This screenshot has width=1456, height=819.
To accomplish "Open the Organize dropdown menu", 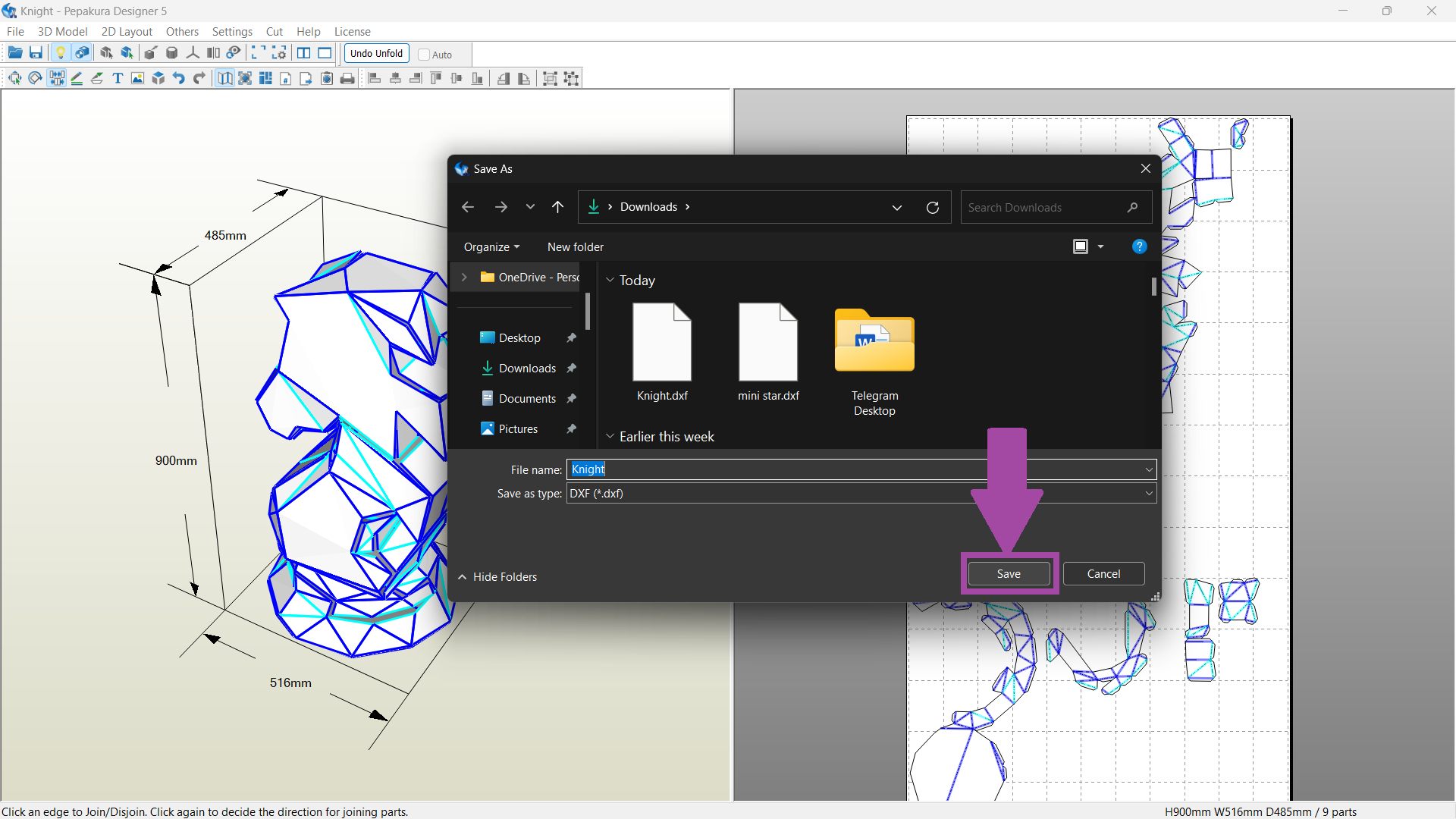I will [491, 247].
